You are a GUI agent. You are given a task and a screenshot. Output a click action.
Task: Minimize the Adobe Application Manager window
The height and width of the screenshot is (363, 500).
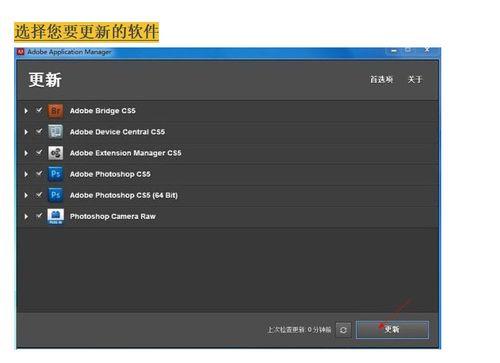coord(394,51)
